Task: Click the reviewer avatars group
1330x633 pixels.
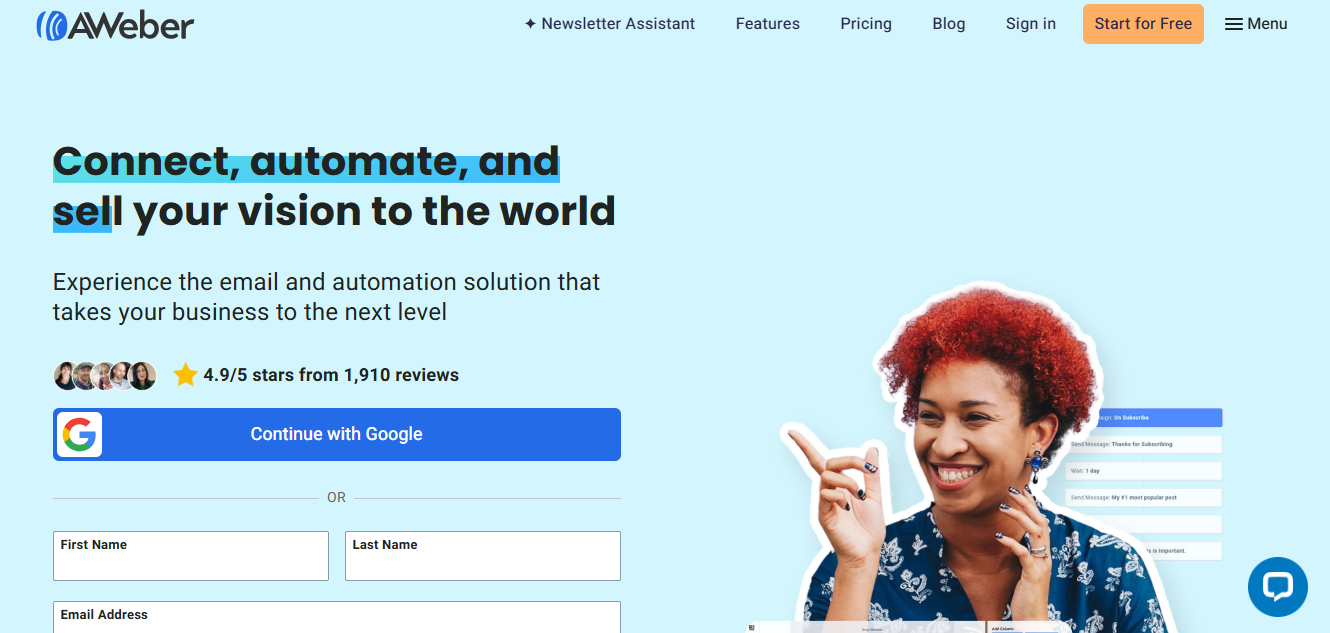Action: (x=105, y=375)
